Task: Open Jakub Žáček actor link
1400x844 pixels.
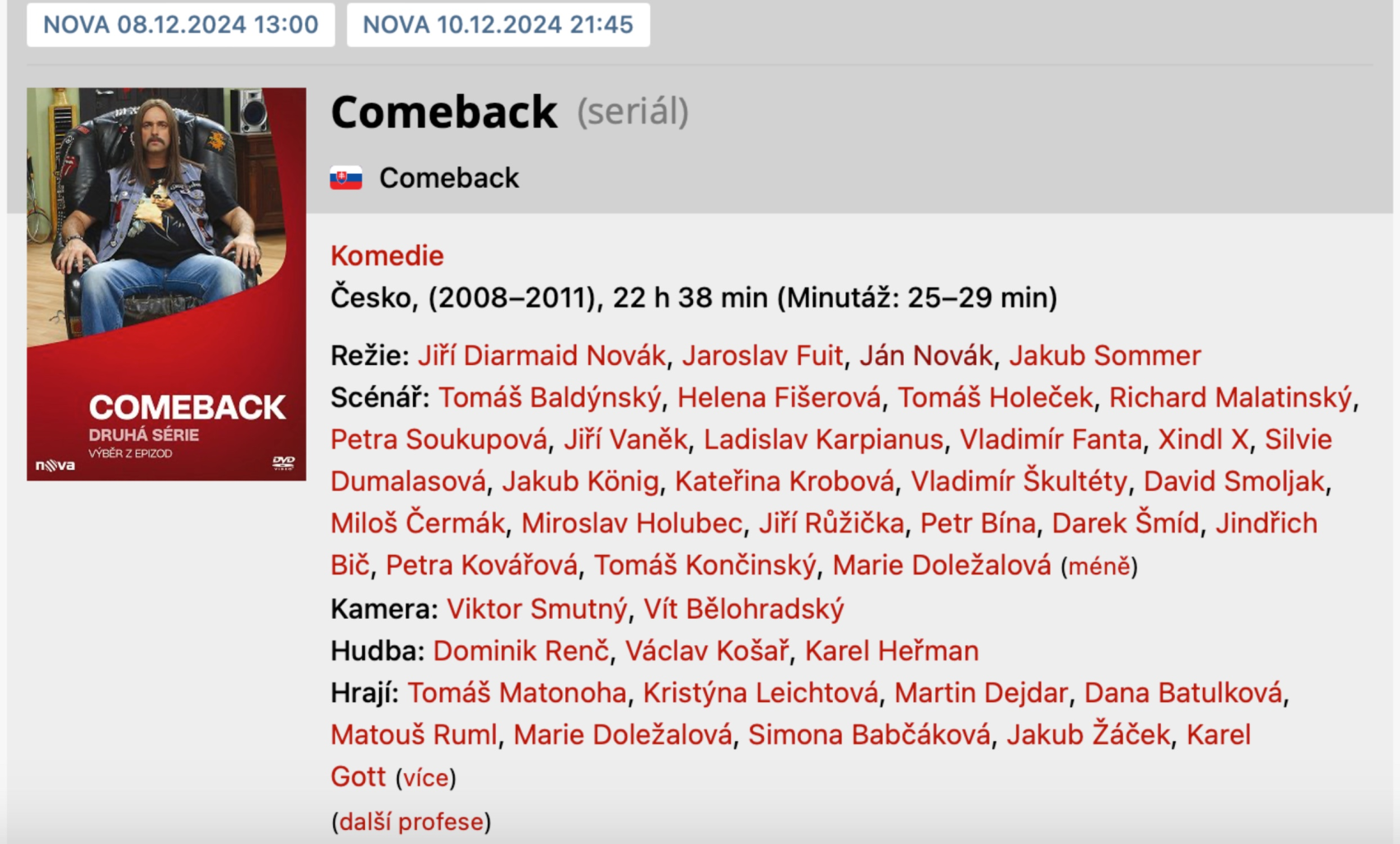Action: pyautogui.click(x=1088, y=735)
